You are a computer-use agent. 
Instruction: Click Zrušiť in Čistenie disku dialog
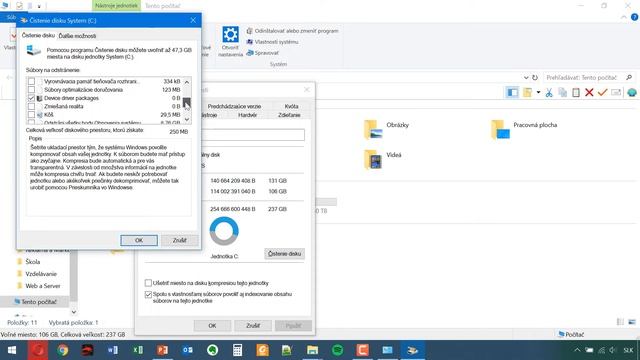[x=180, y=240]
